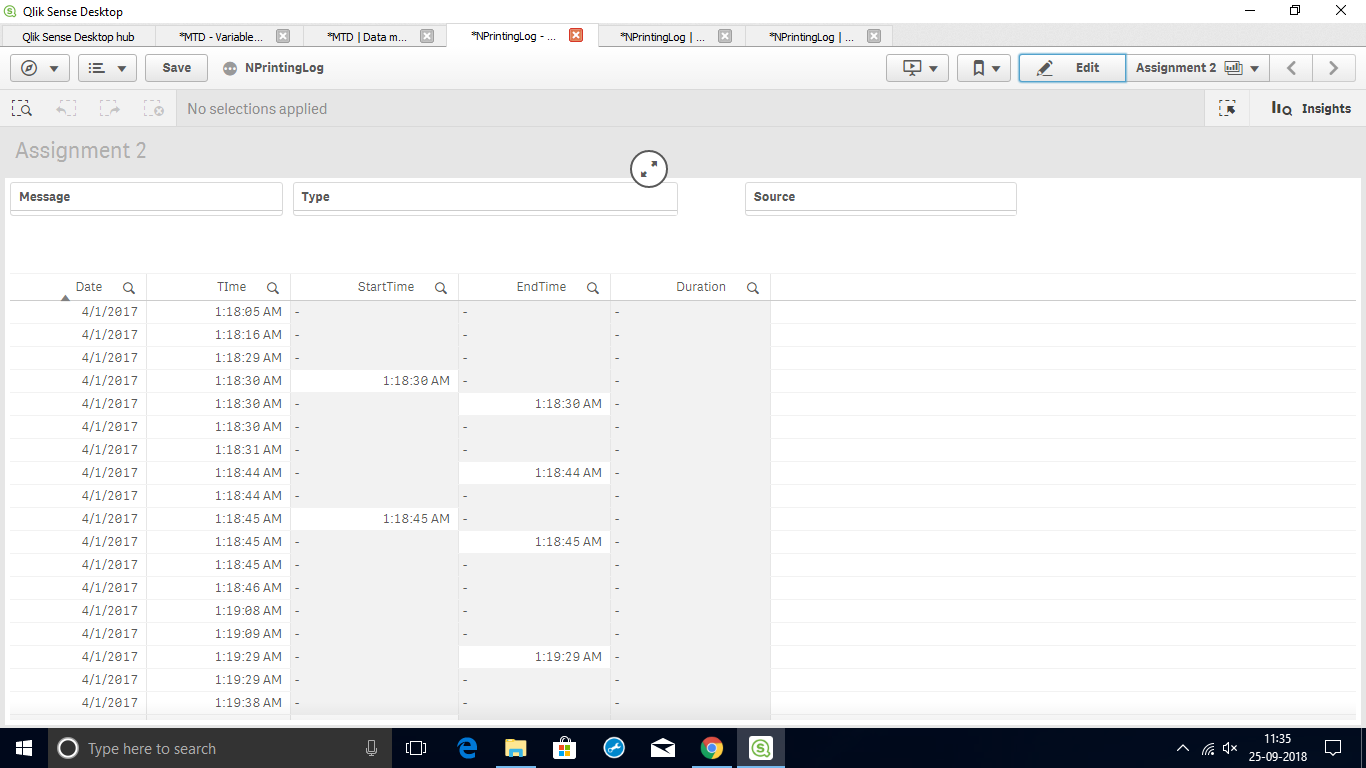Click the Windows taskbar search box

[x=220, y=748]
